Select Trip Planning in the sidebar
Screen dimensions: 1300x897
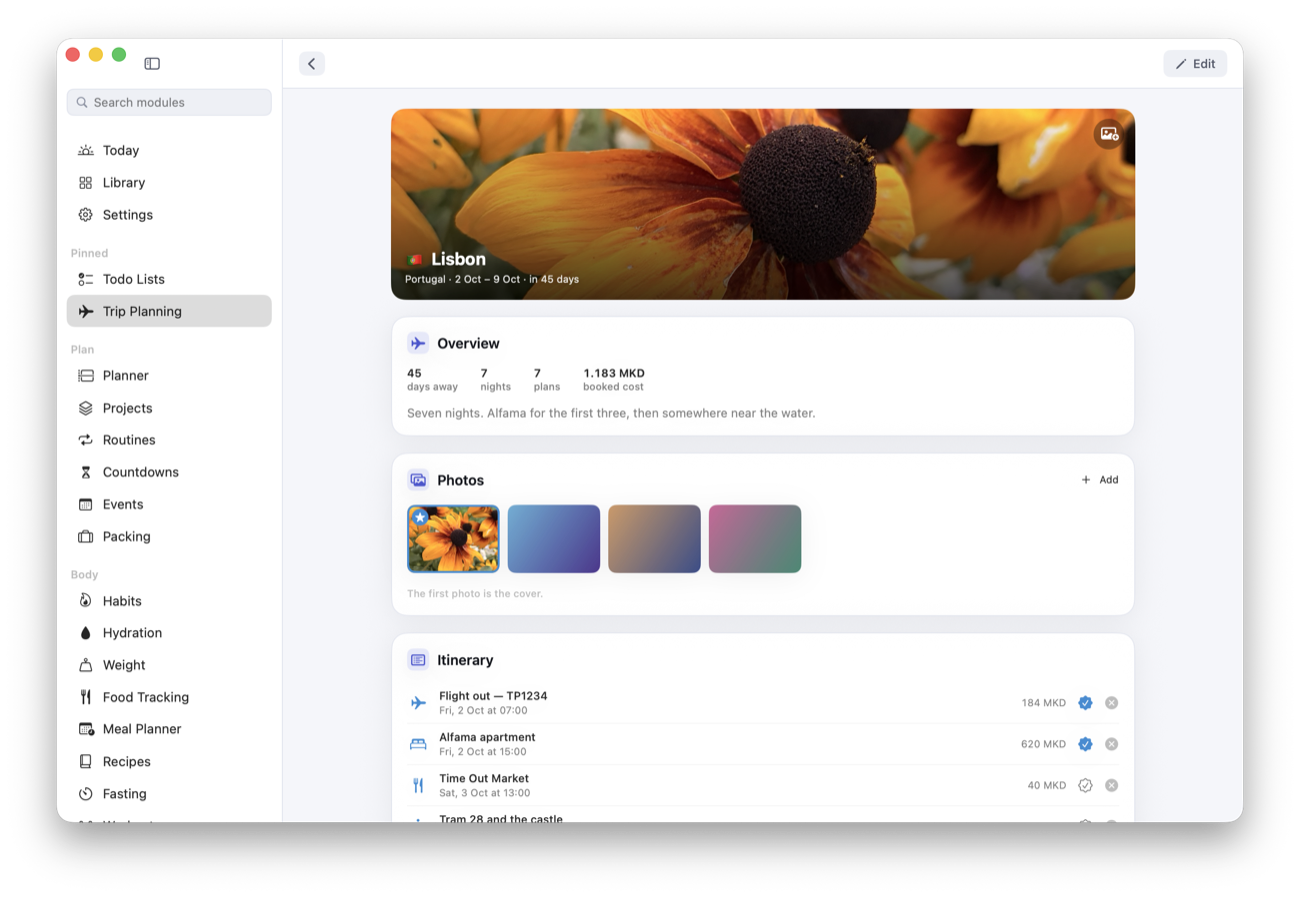169,311
